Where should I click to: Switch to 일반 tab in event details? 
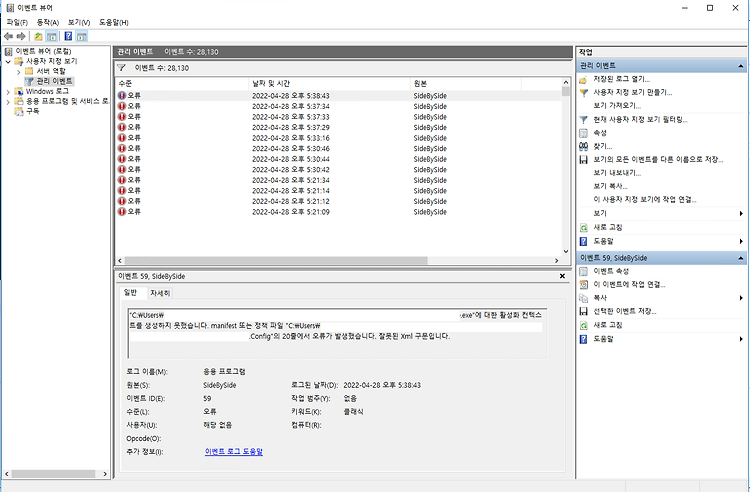tap(130, 293)
